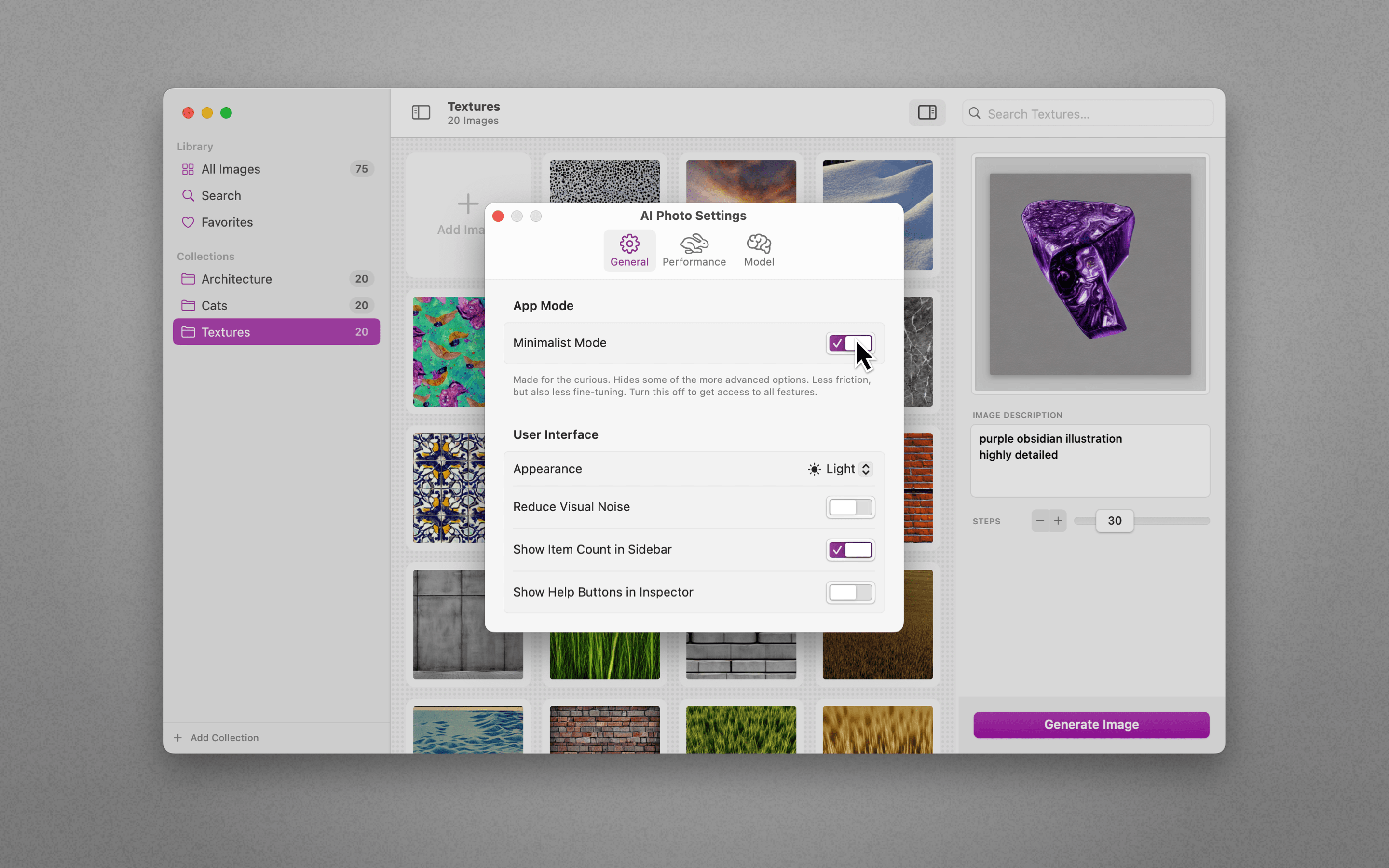Select All Images in sidebar
Screen dimensions: 1389x868
click(x=231, y=169)
